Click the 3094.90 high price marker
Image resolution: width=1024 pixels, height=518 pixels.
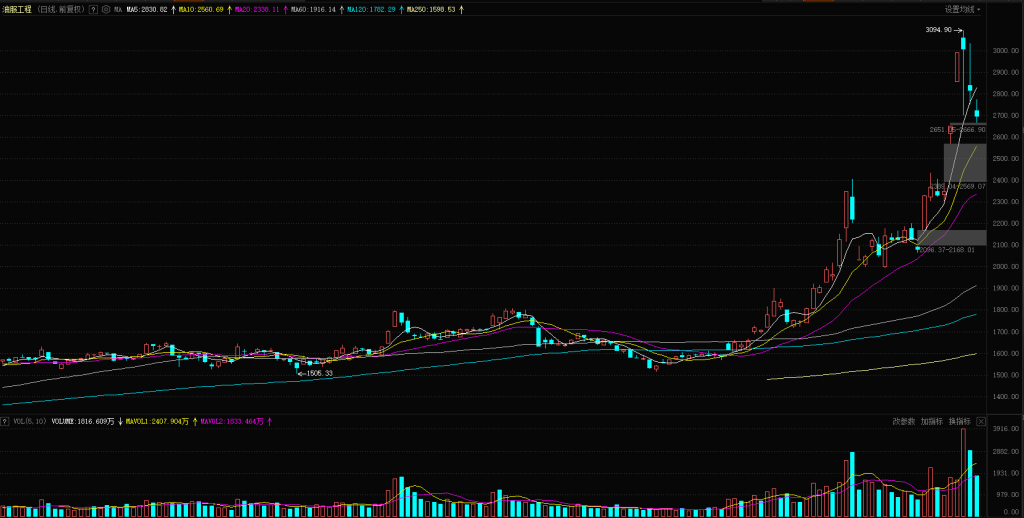click(x=938, y=31)
